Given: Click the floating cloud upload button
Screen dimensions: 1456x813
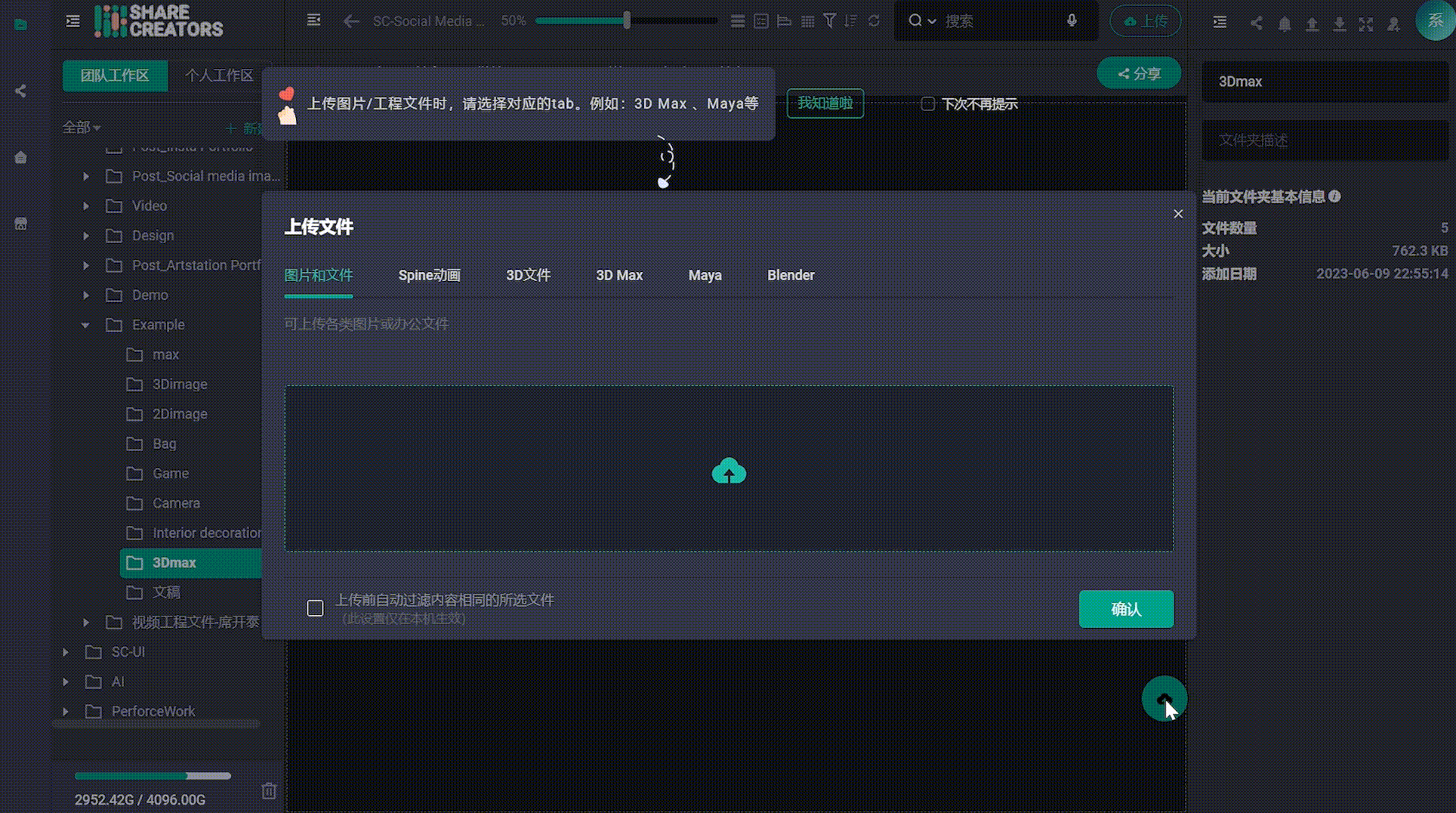Looking at the screenshot, I should [x=1164, y=698].
